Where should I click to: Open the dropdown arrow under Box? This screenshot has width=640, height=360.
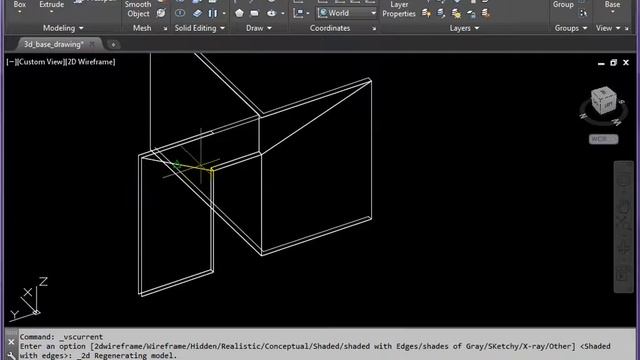[20, 12]
